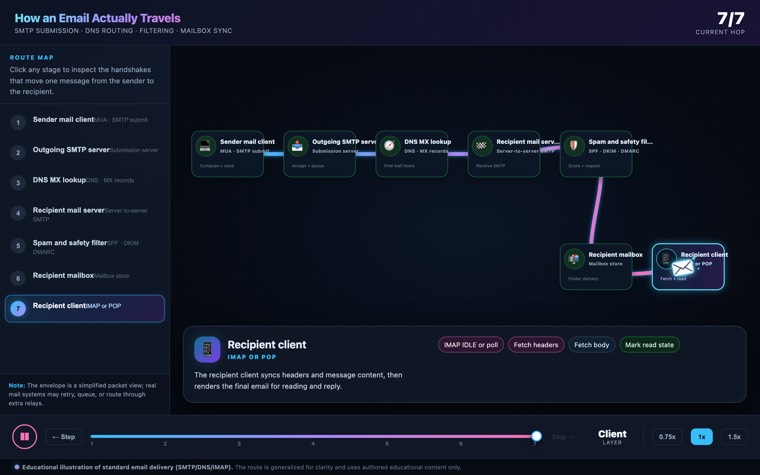Pause the animation with the pink button
760x475 pixels.
click(x=24, y=437)
